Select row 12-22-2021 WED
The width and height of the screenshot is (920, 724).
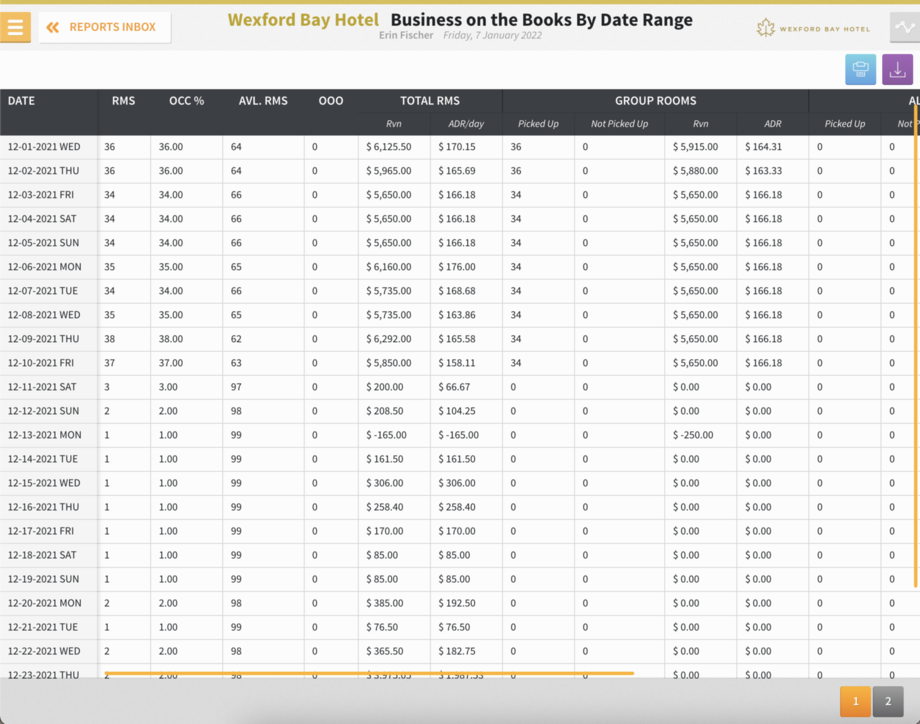tap(460, 651)
